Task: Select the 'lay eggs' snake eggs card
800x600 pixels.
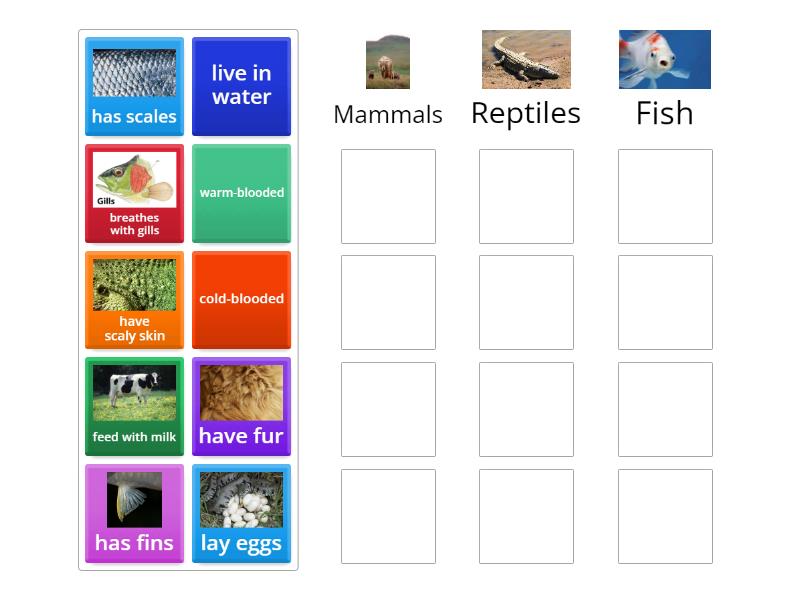Action: tap(241, 514)
